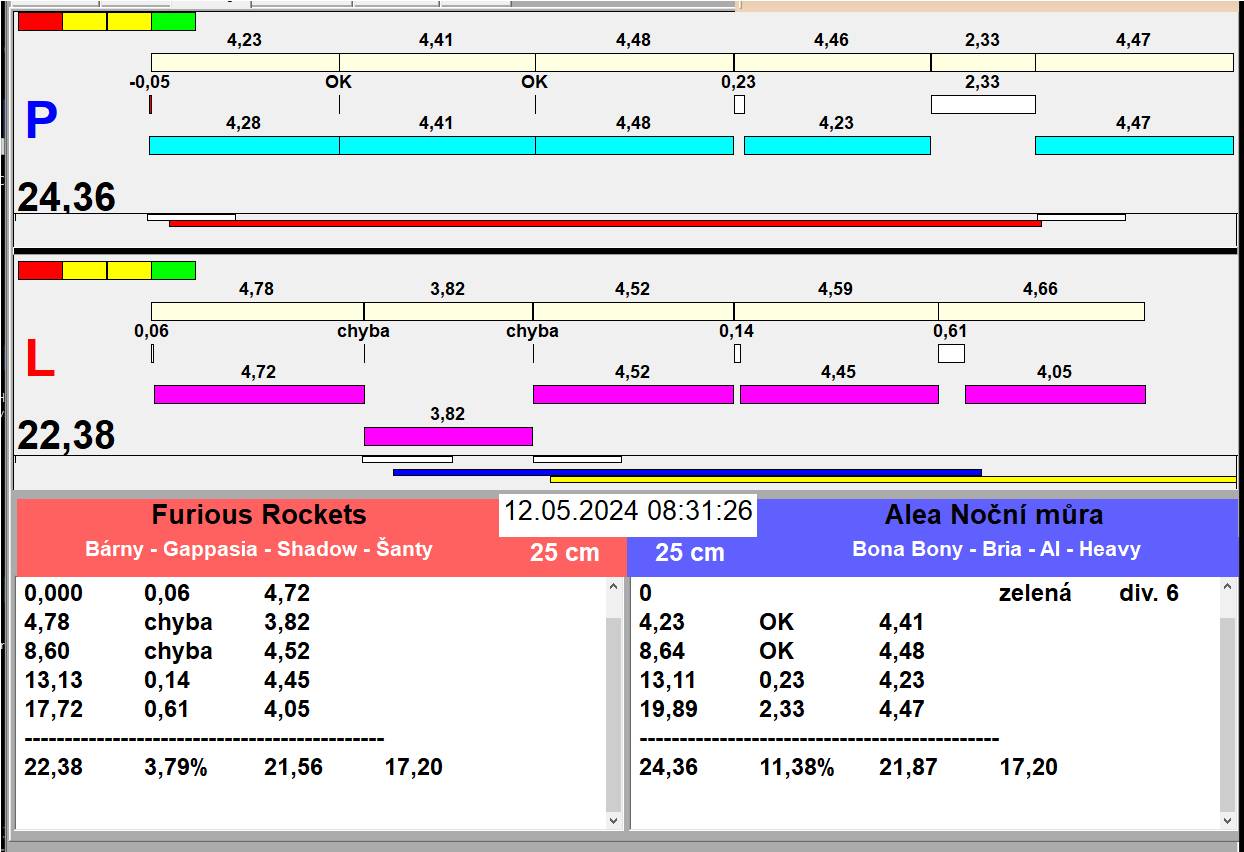Click the small 0,23 changeover box in lane P
Image resolution: width=1244 pixels, height=852 pixels.
[x=739, y=104]
